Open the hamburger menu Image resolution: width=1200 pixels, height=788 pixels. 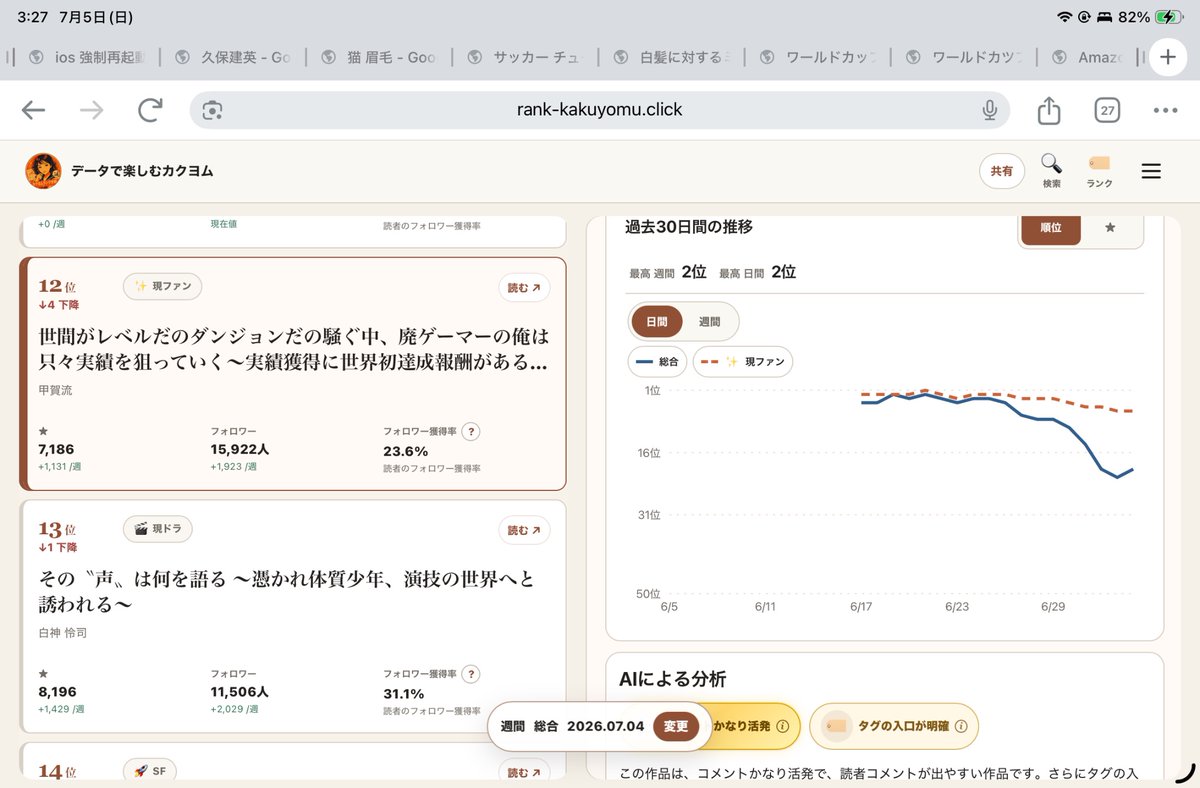1151,171
